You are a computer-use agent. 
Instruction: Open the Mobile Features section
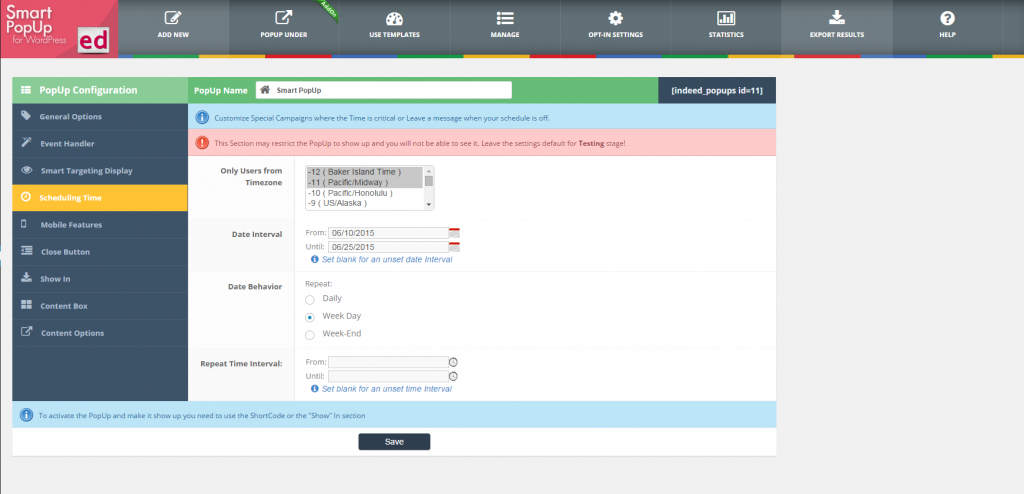(100, 224)
